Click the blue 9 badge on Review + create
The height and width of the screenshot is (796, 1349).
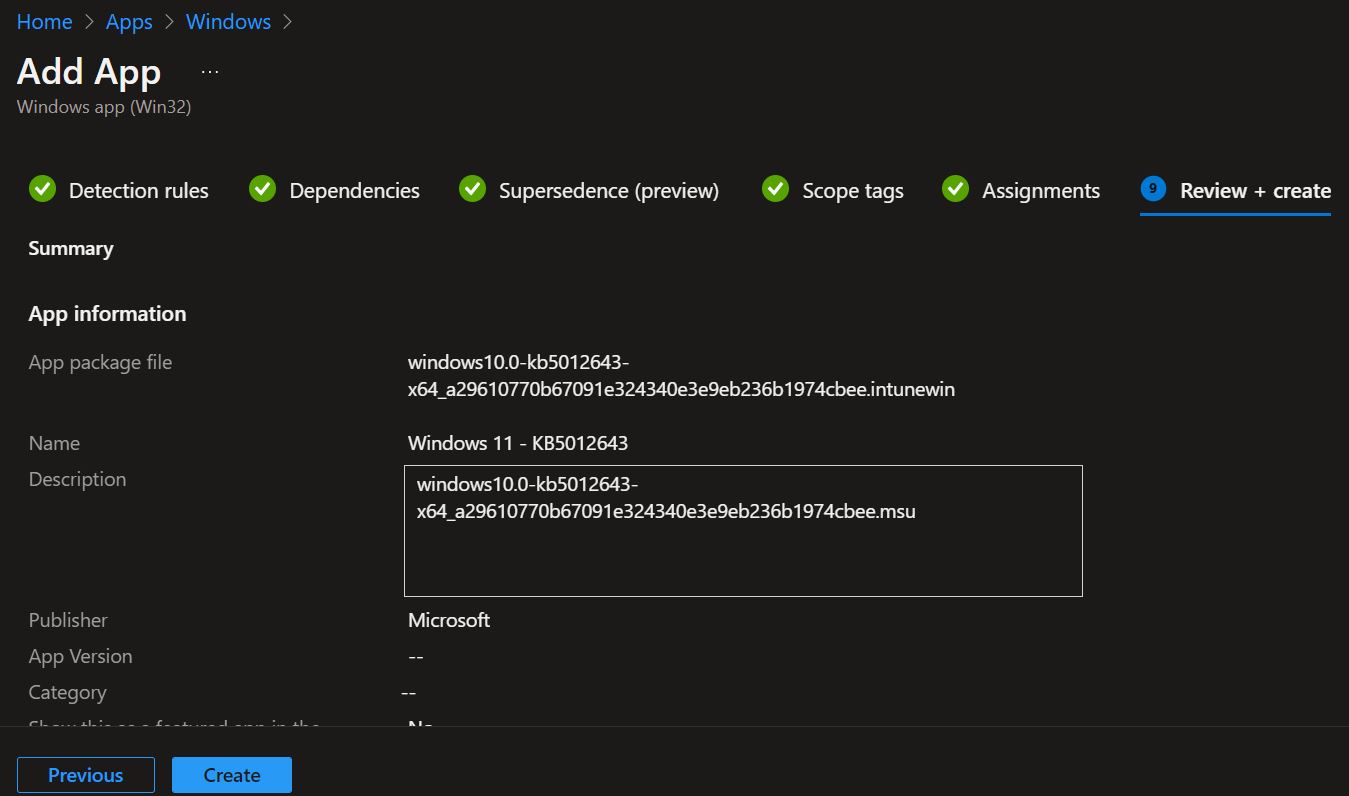1155,189
